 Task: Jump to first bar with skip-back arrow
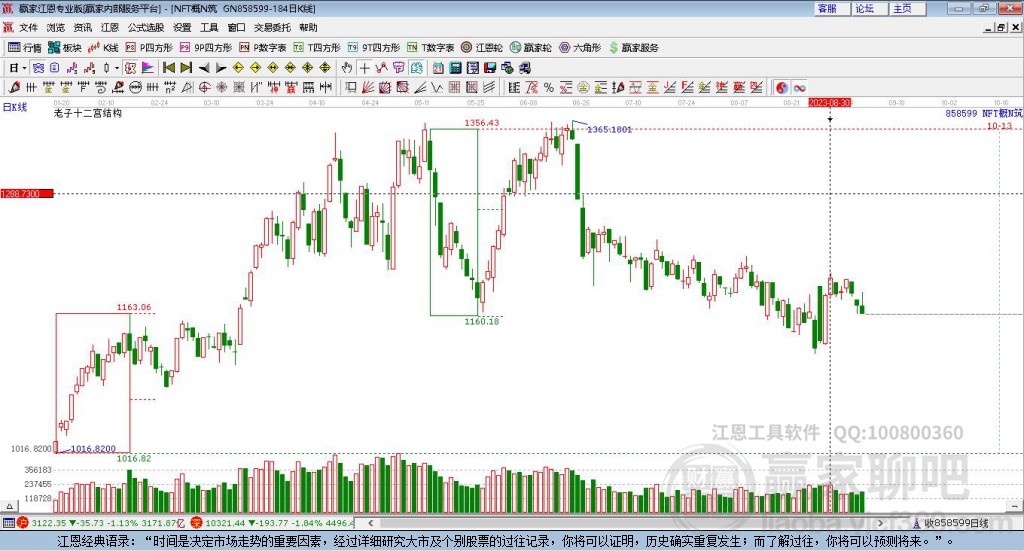(x=168, y=68)
